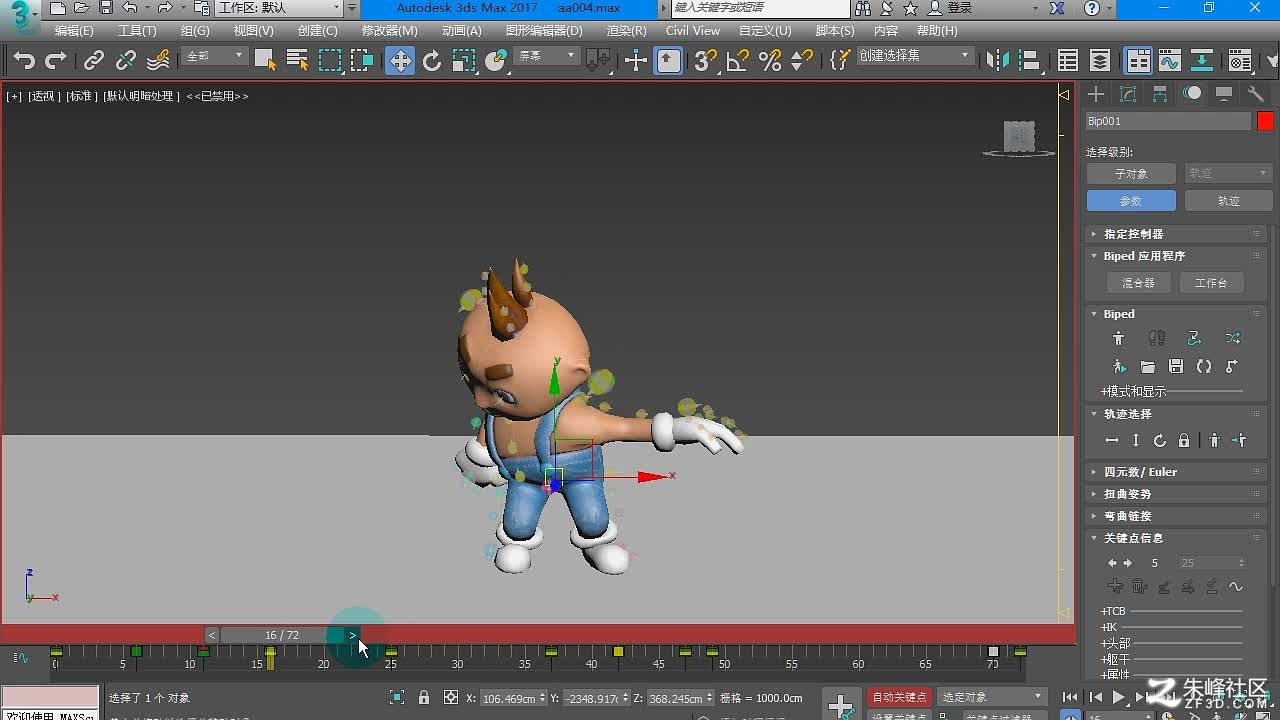
Task: Open Render Setup icon
Action: tap(1240, 61)
